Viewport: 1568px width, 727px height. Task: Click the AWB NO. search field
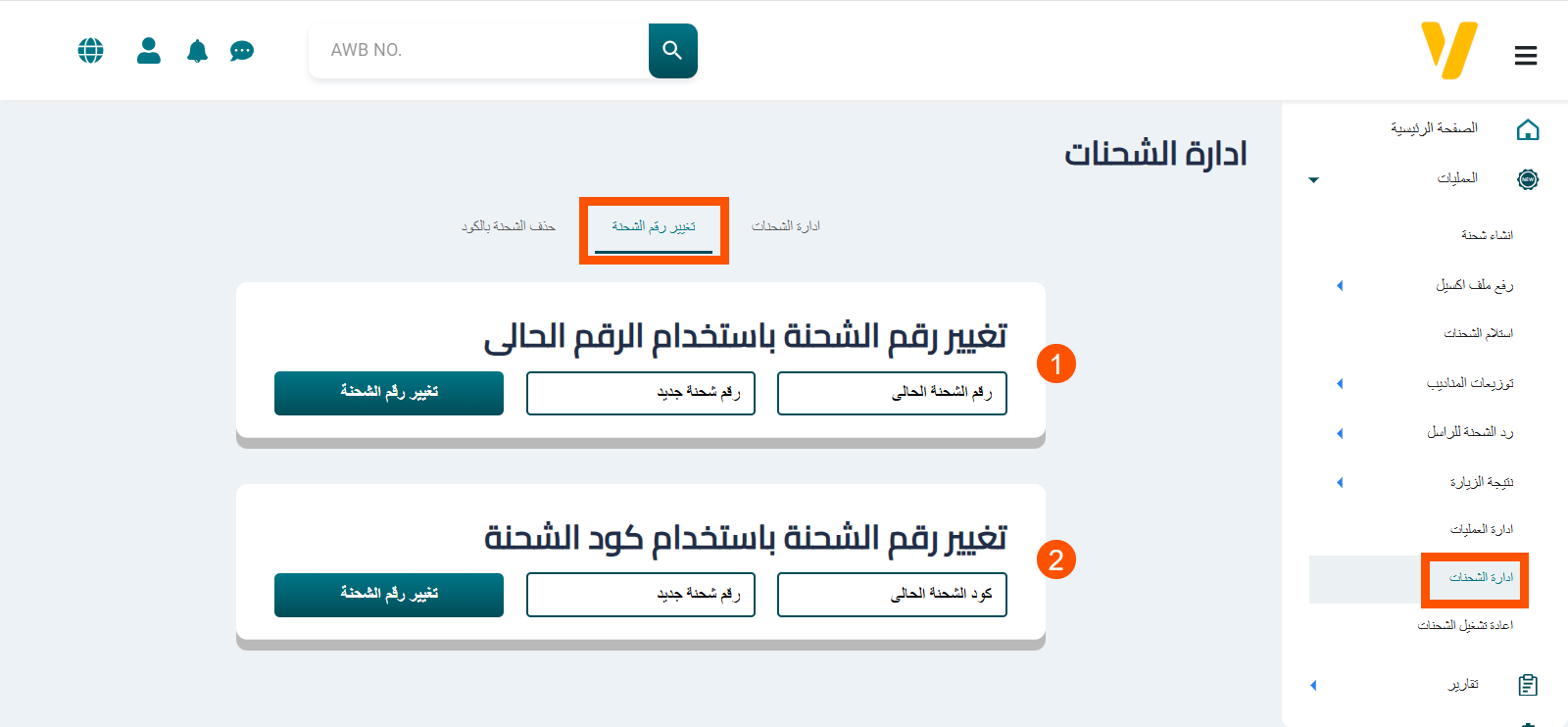[x=478, y=51]
